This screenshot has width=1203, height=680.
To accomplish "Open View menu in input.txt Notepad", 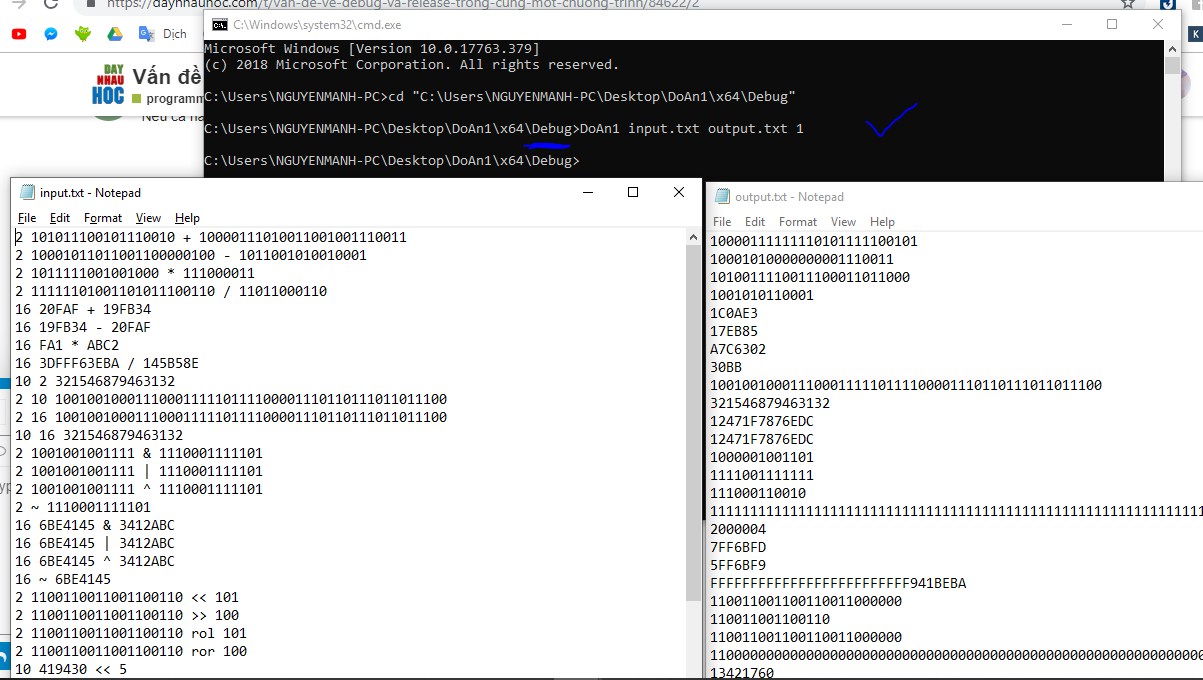I will tap(148, 217).
